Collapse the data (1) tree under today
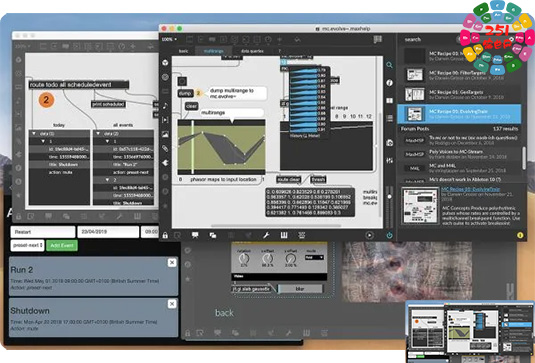535x363 pixels. [34, 134]
